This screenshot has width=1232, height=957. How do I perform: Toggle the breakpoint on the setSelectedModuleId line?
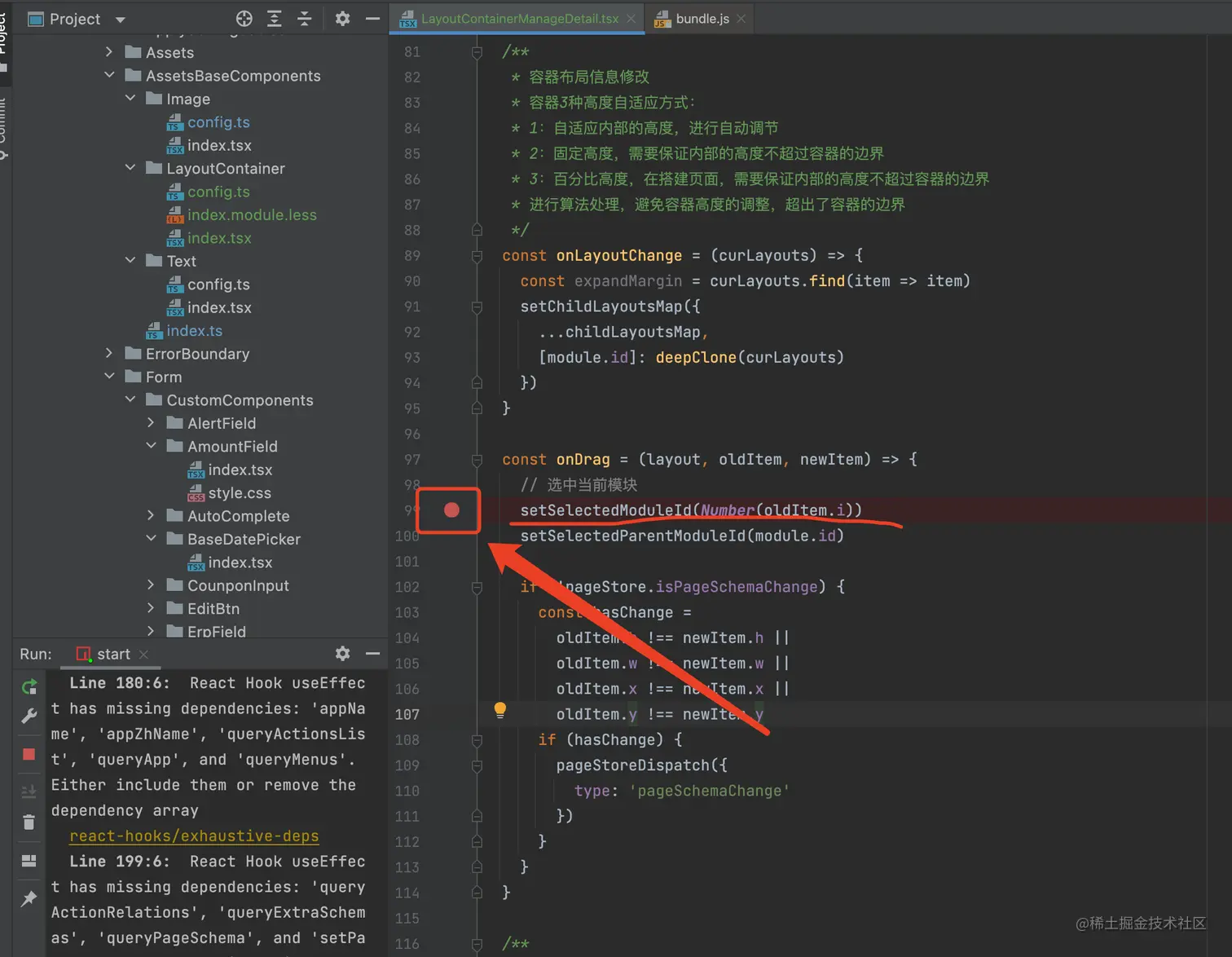point(451,510)
